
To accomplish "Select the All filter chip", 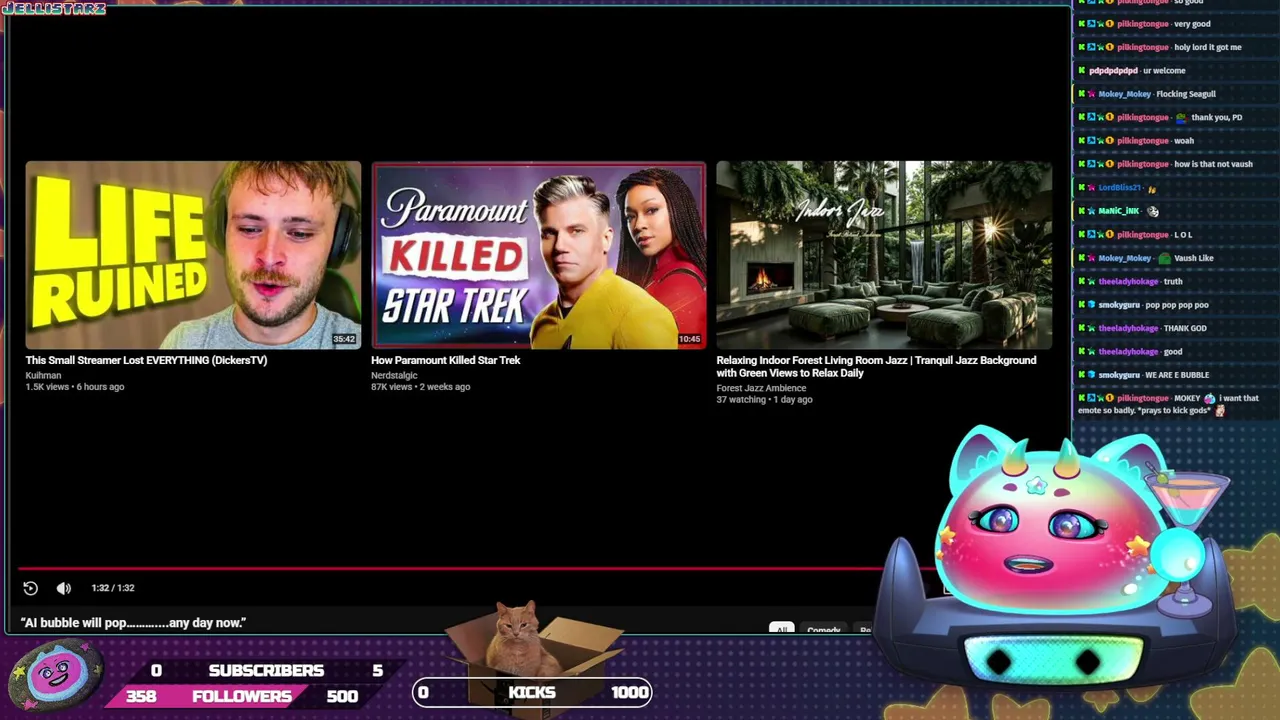I will (781, 629).
